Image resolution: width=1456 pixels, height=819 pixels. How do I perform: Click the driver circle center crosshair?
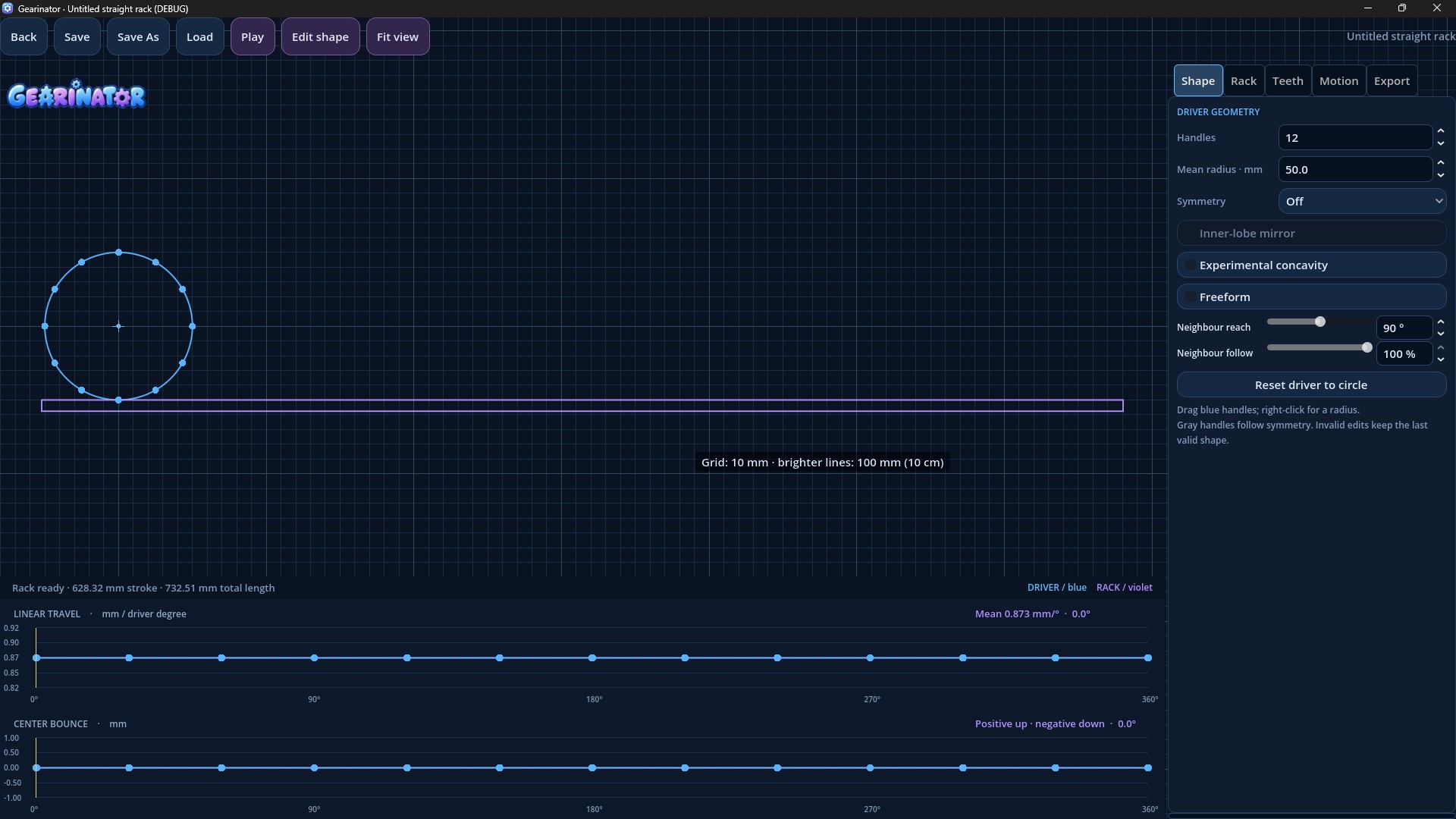[x=118, y=326]
